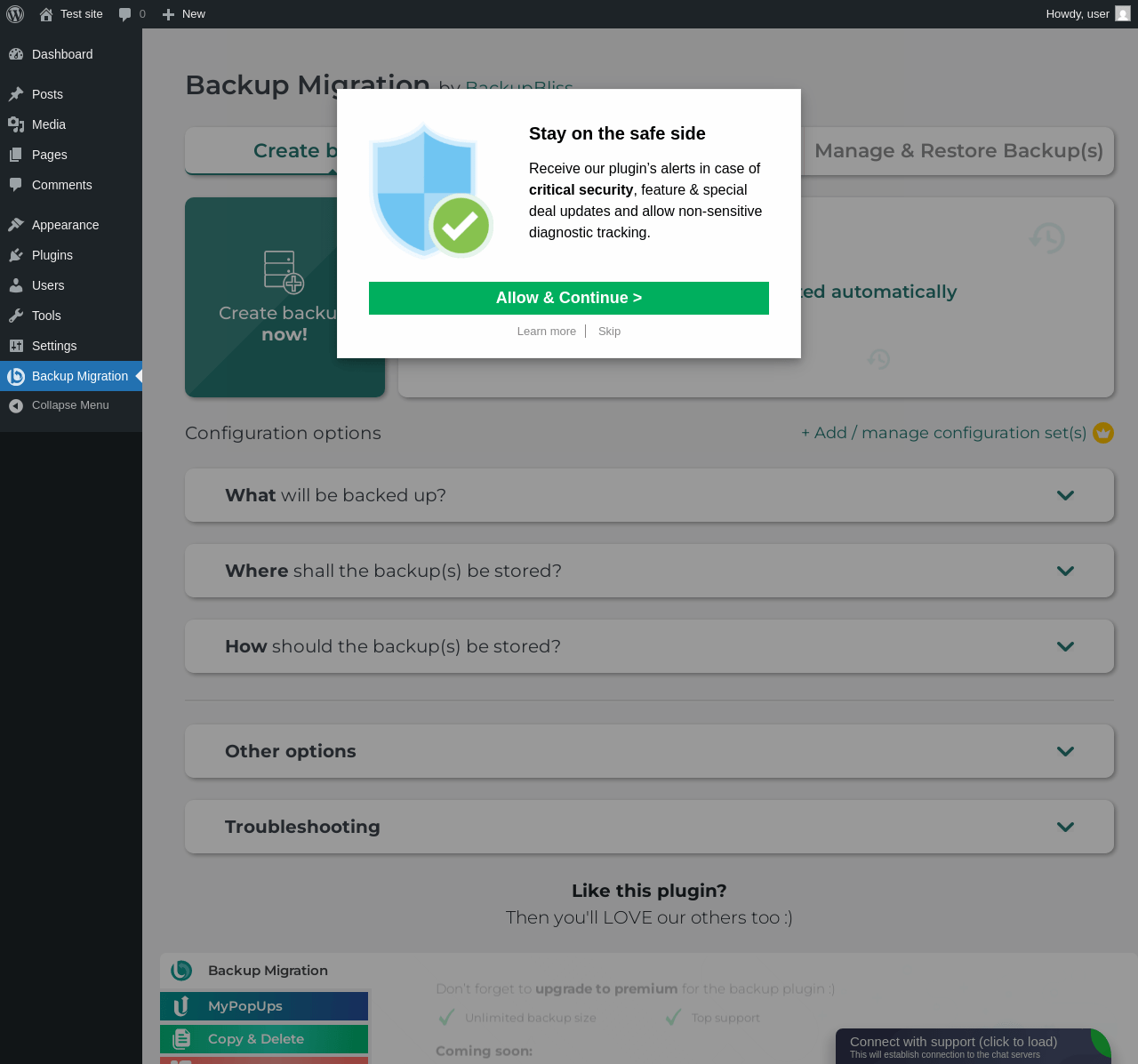Click the Media library icon
Screen dimensions: 1138x1064
16,124
